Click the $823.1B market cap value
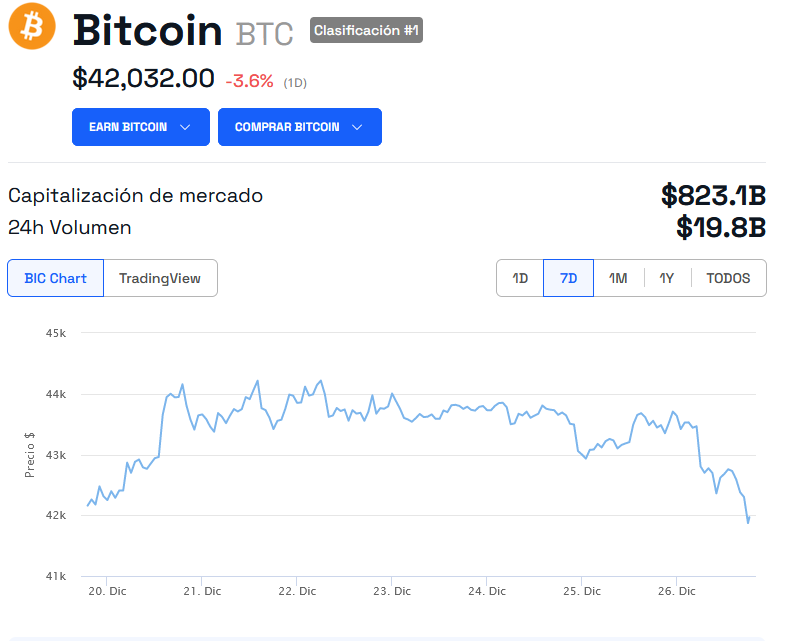This screenshot has height=641, width=790. click(x=713, y=195)
